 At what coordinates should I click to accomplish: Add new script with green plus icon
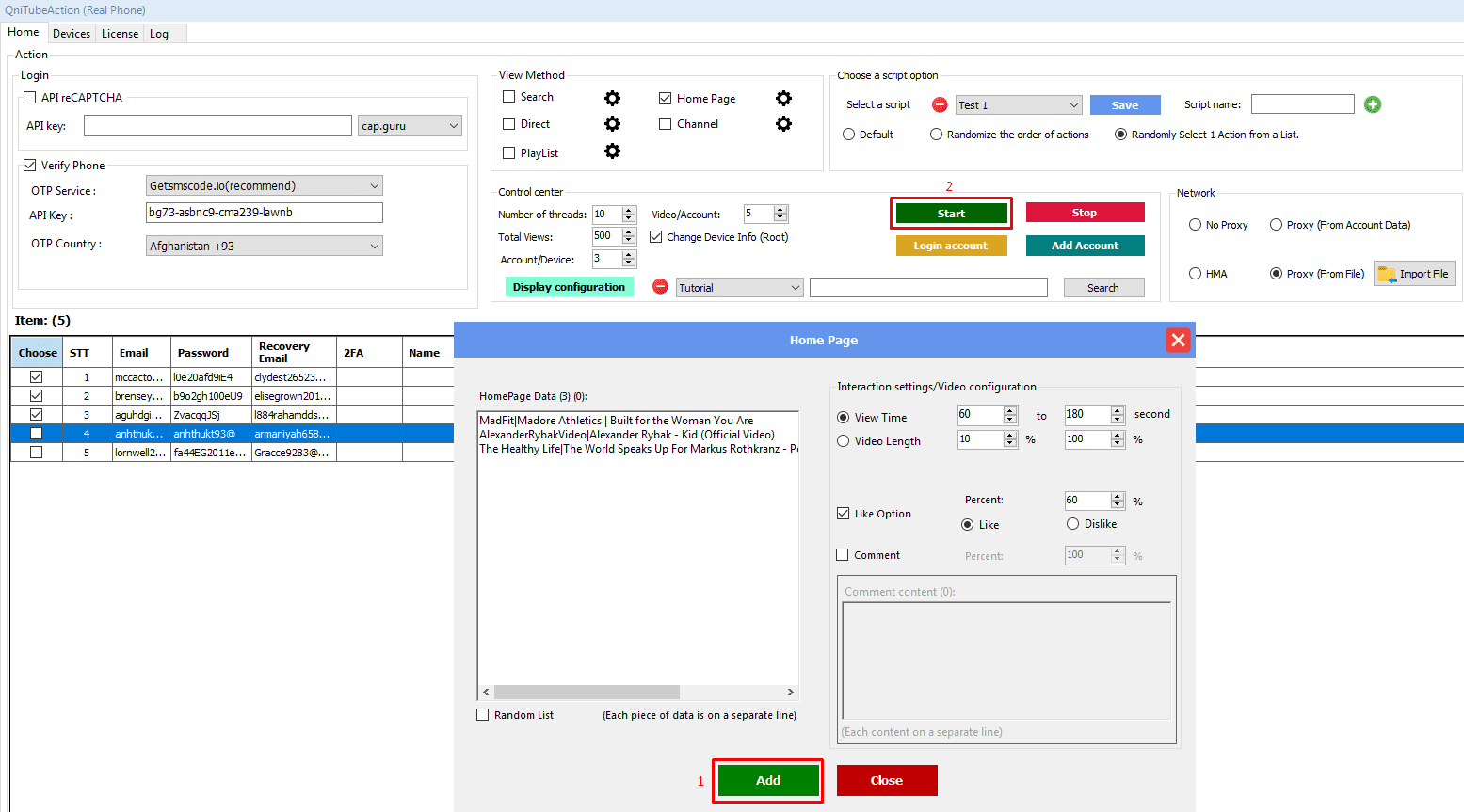point(1373,104)
